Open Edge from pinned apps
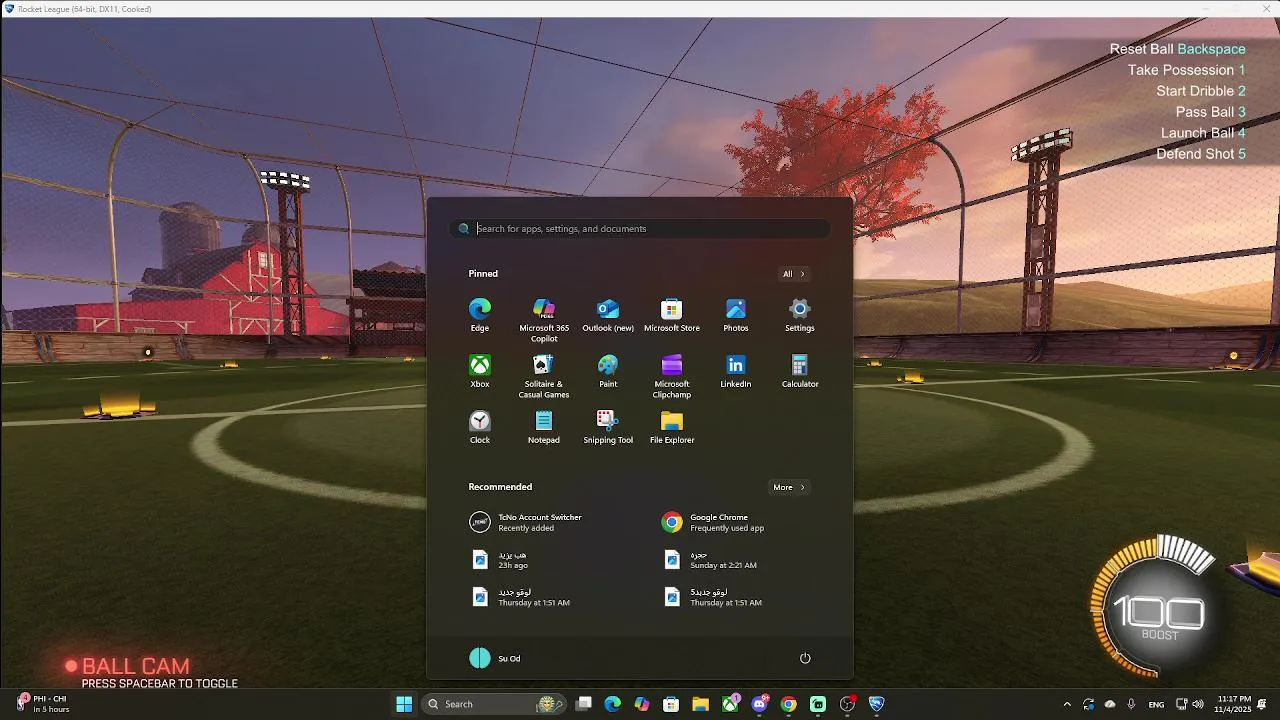This screenshot has height=720, width=1280. tap(480, 315)
